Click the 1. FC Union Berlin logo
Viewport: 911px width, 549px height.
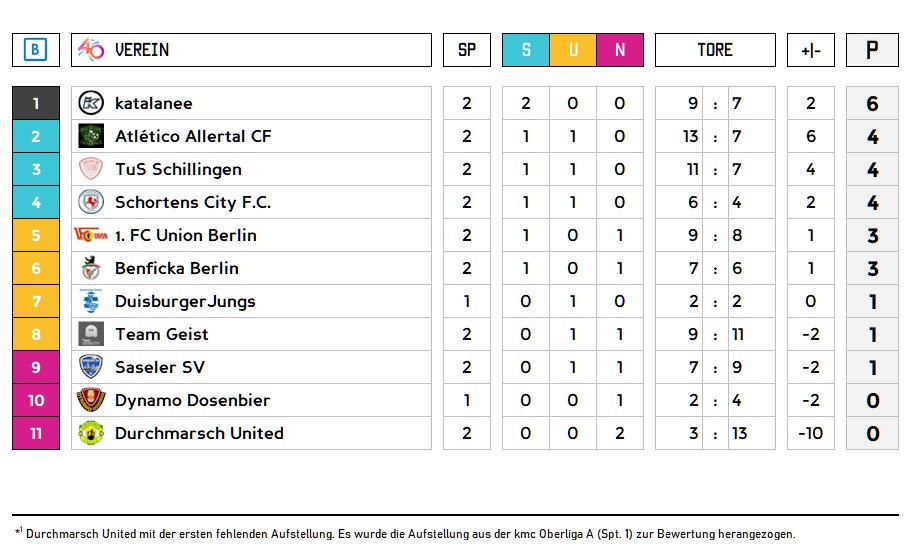point(91,235)
